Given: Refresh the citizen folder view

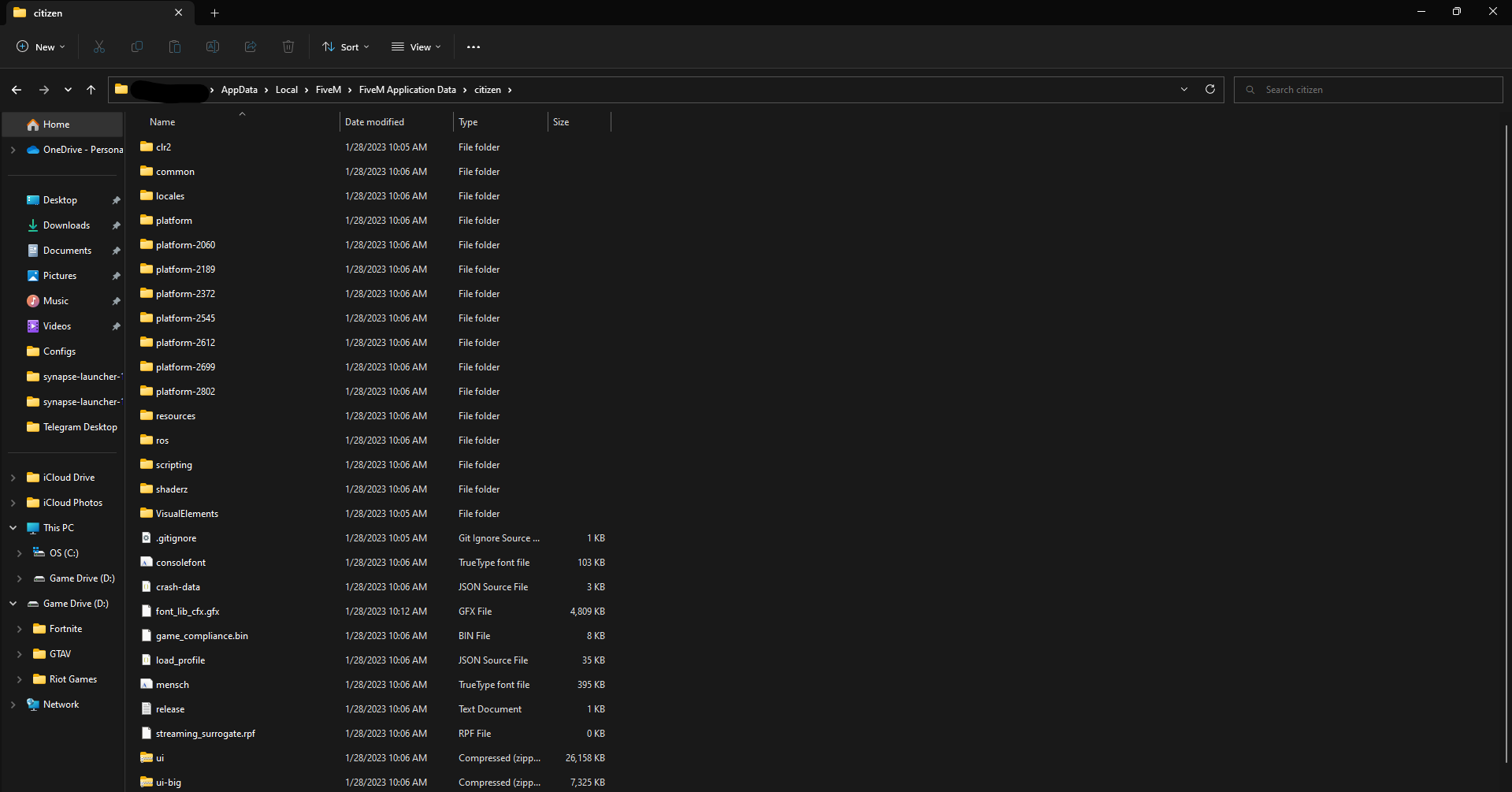Looking at the screenshot, I should 1209,90.
